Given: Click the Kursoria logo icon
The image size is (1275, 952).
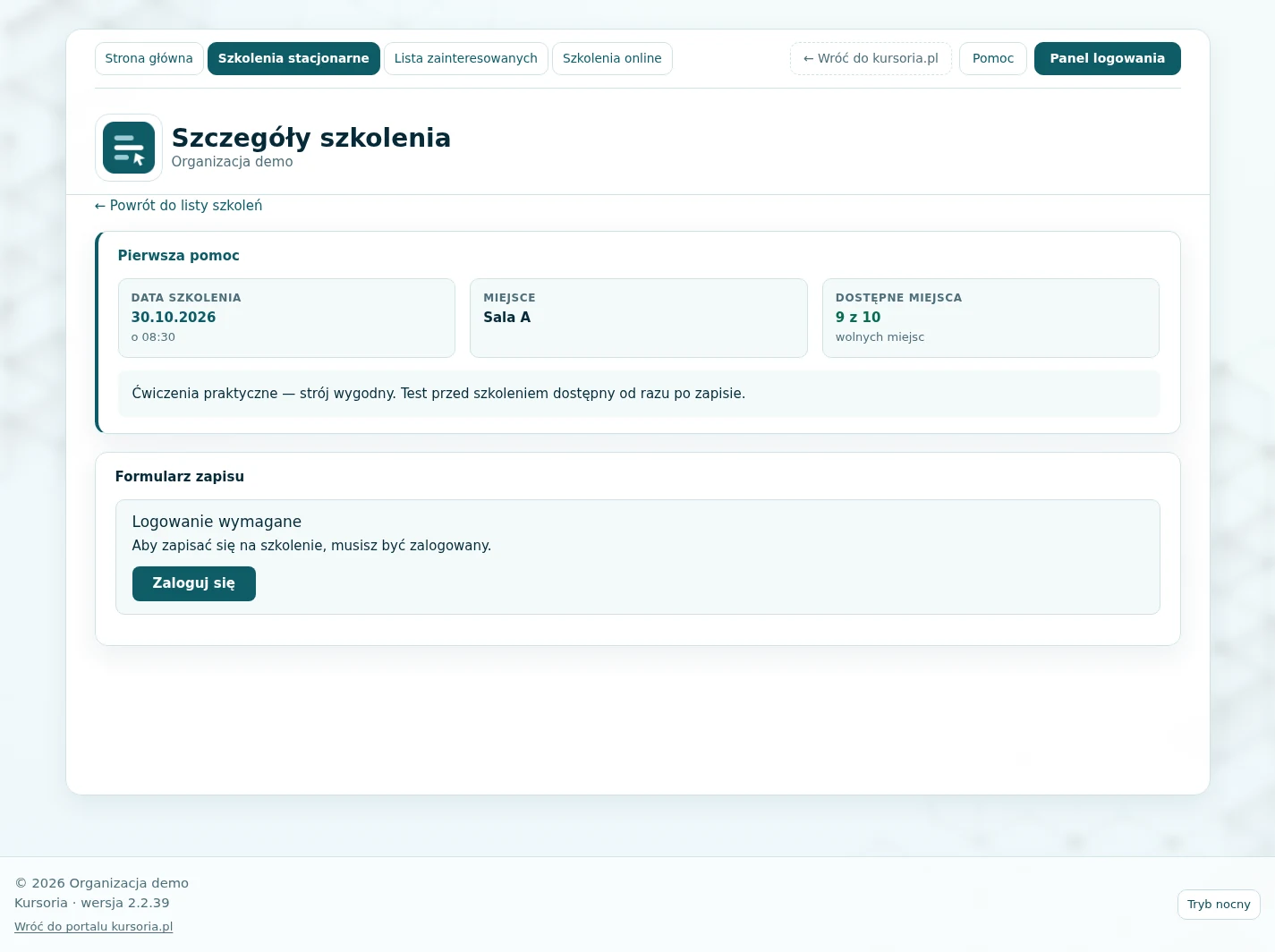Looking at the screenshot, I should click(x=129, y=148).
